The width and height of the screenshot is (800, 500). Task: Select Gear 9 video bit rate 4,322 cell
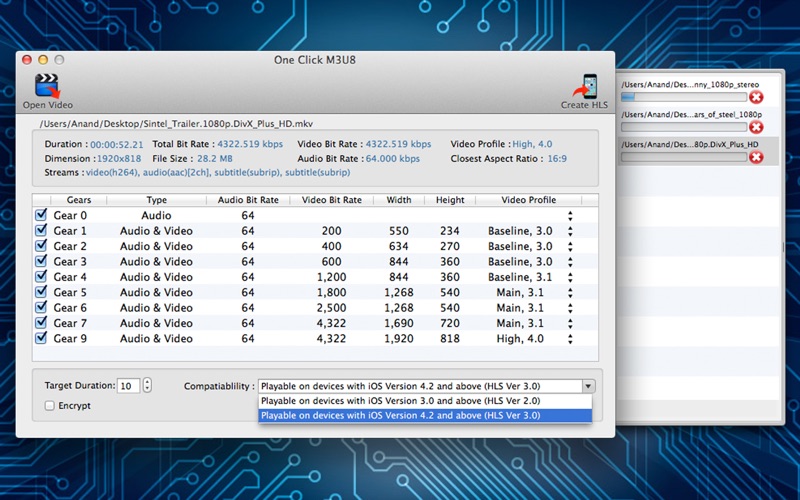click(x=331, y=338)
